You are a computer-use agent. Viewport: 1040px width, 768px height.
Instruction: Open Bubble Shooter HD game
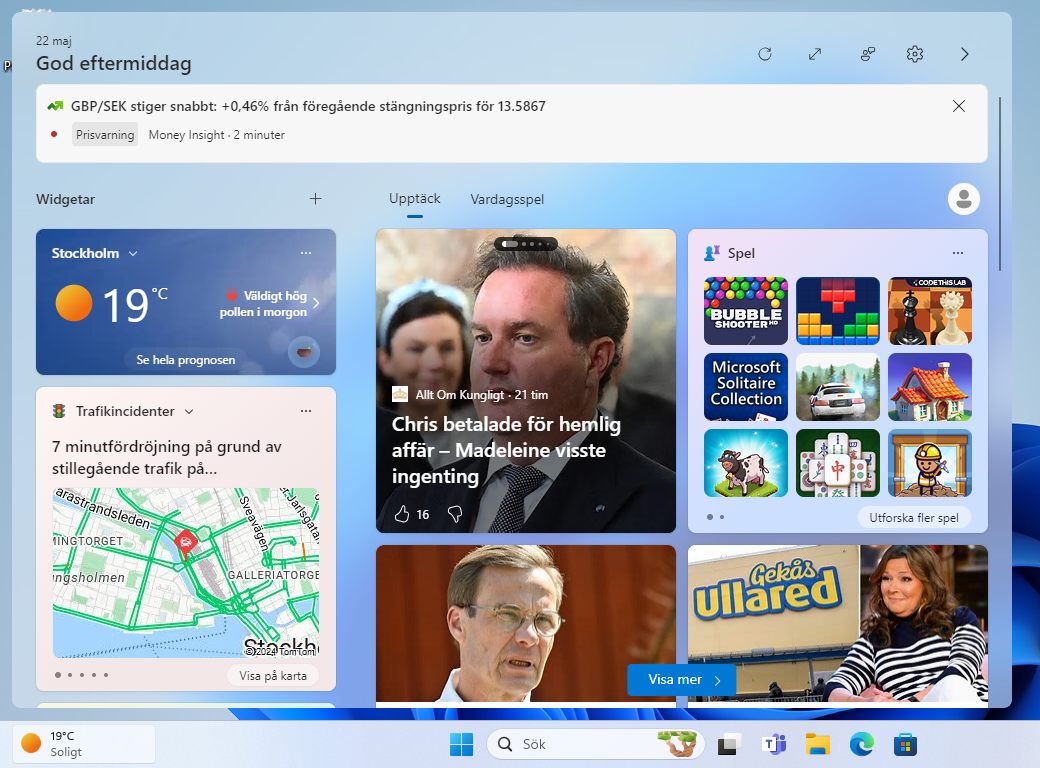(745, 311)
